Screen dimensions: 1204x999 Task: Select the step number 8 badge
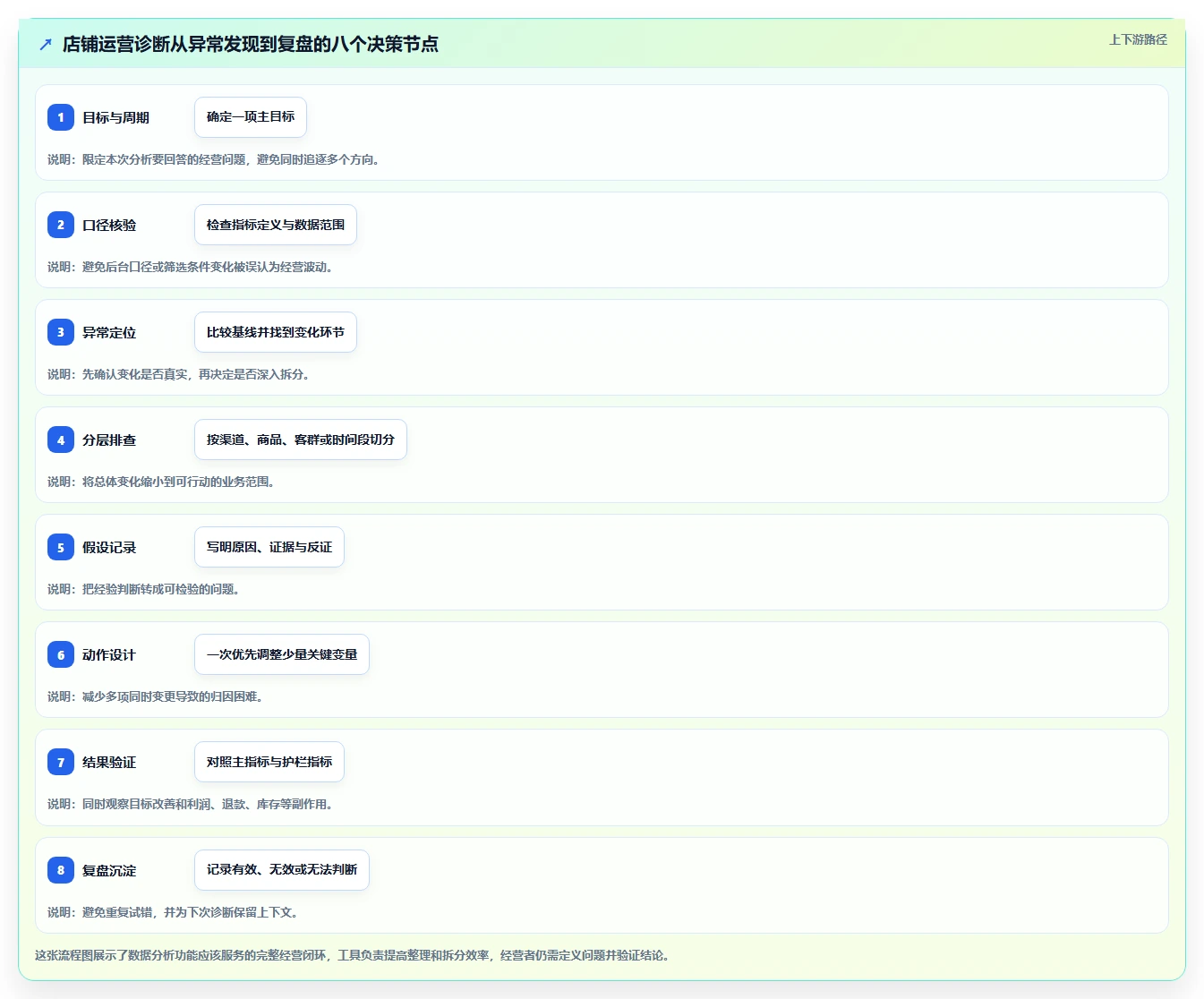61,870
